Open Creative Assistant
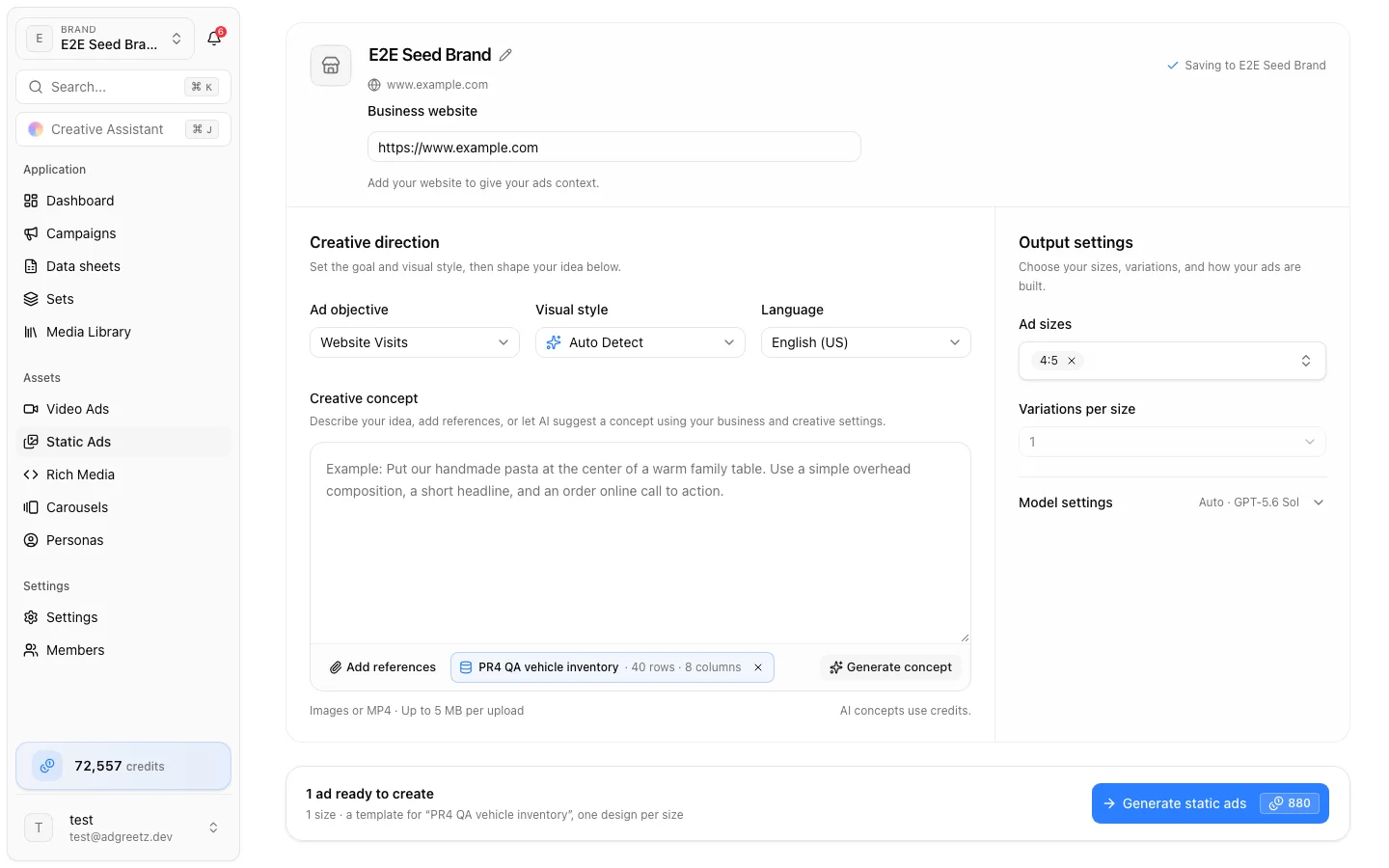The width and height of the screenshot is (1389, 868). [x=123, y=129]
